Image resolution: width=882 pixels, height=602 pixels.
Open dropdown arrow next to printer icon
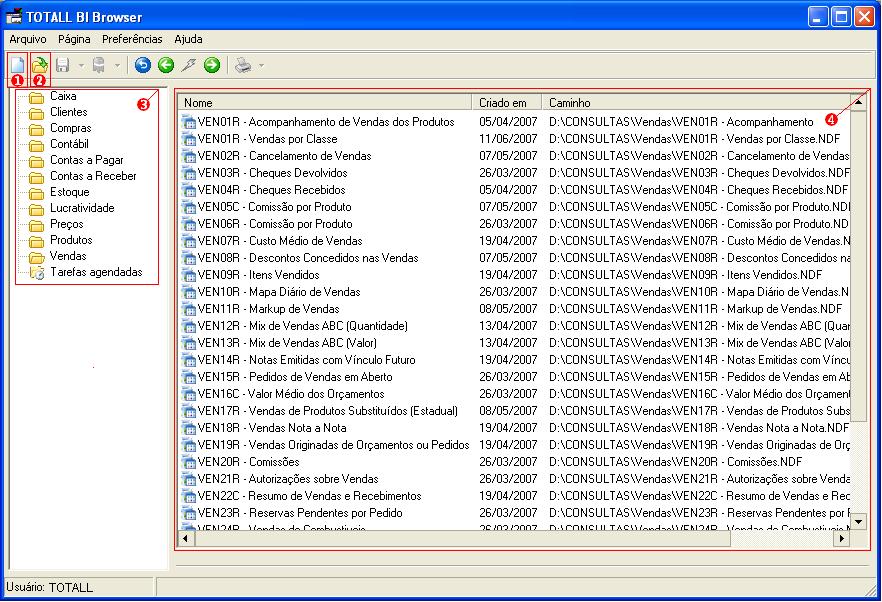[x=262, y=66]
